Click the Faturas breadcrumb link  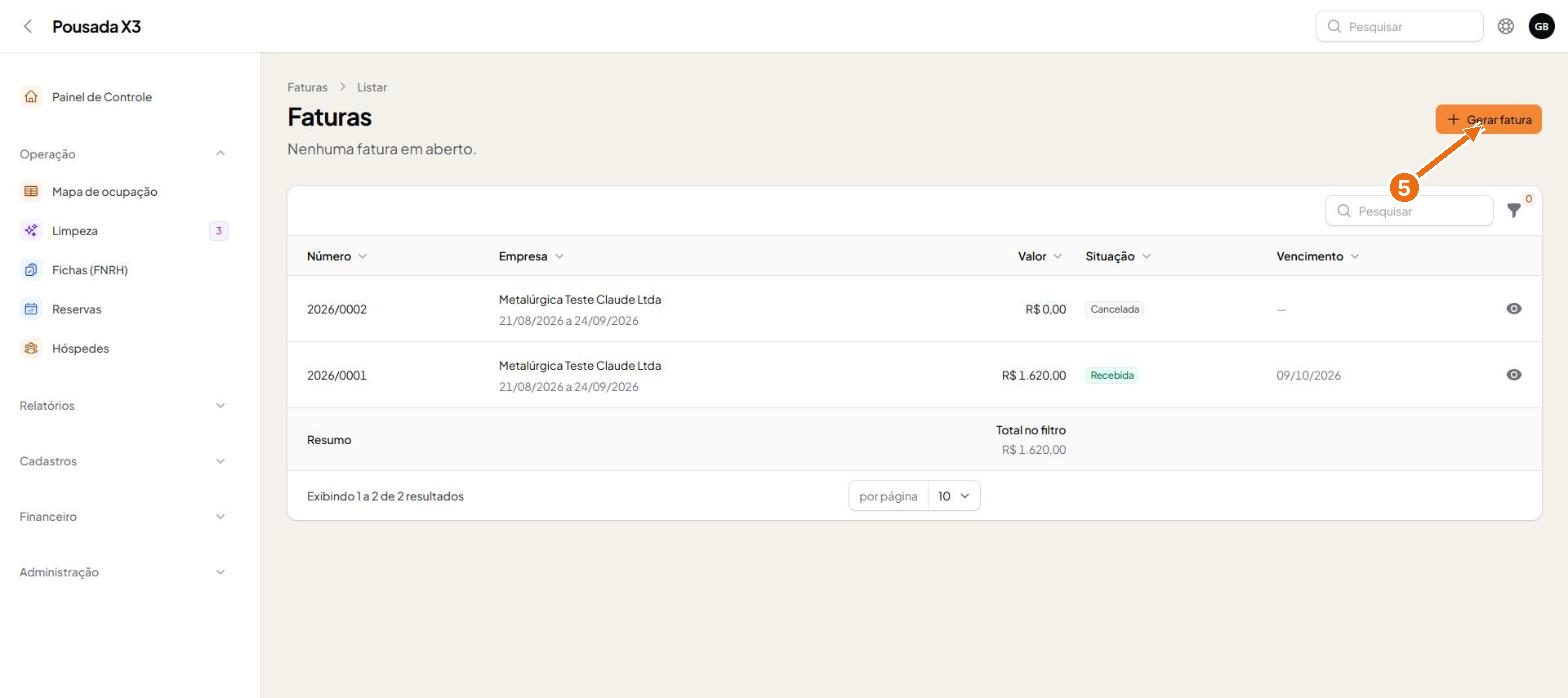(307, 87)
